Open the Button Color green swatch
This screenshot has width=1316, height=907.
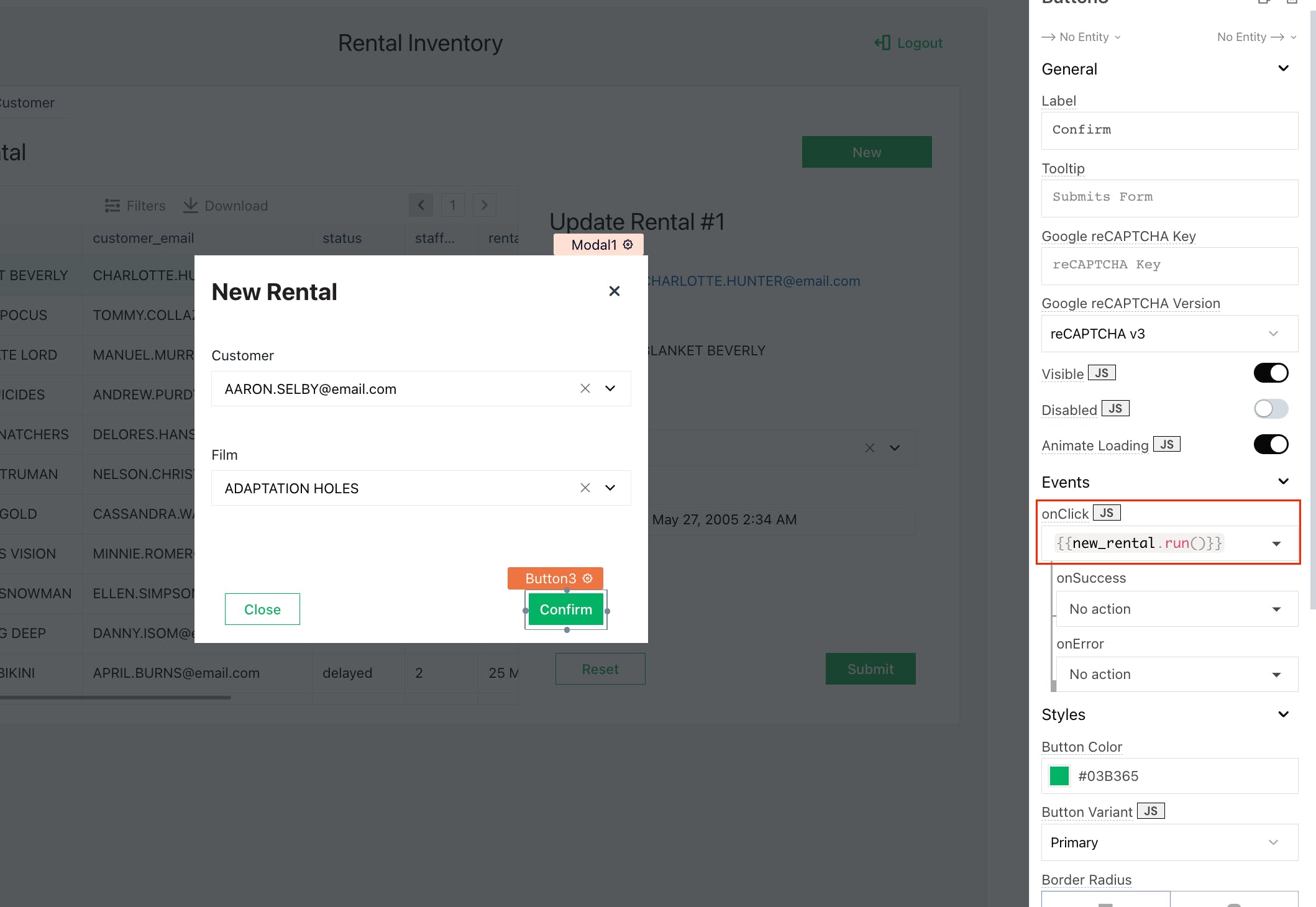(x=1059, y=776)
